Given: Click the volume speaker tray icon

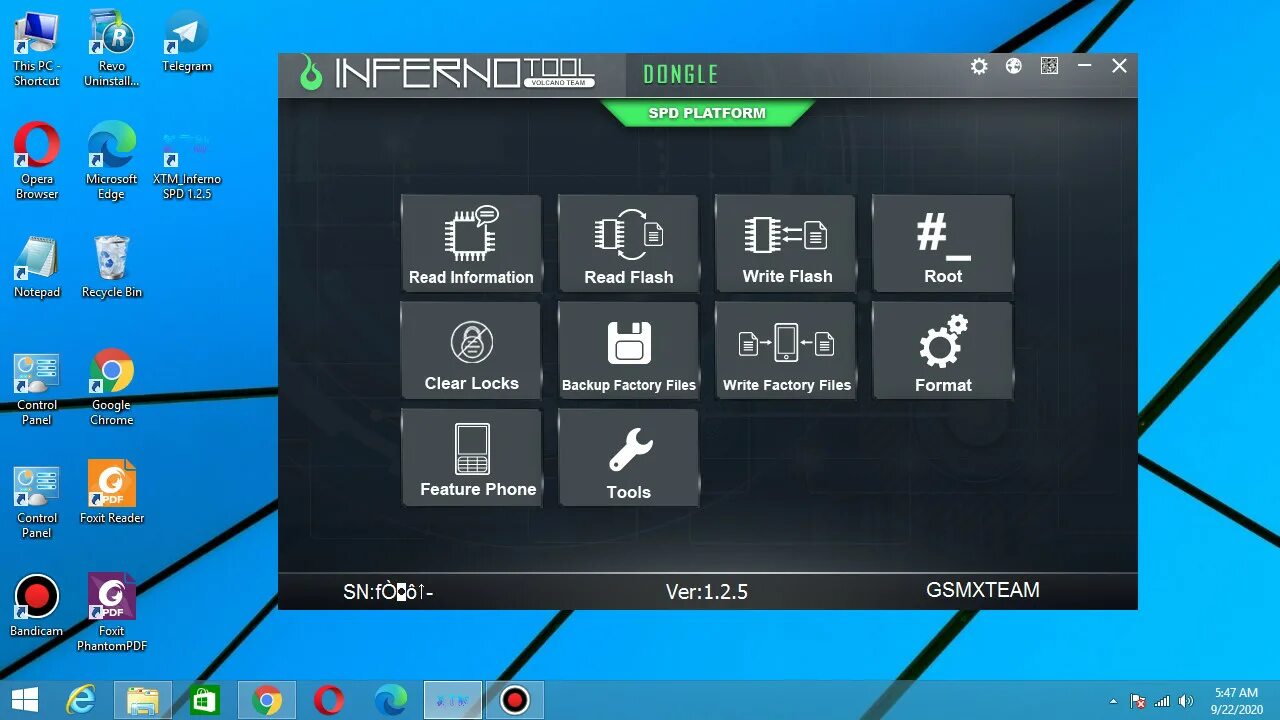Looking at the screenshot, I should [x=1186, y=701].
